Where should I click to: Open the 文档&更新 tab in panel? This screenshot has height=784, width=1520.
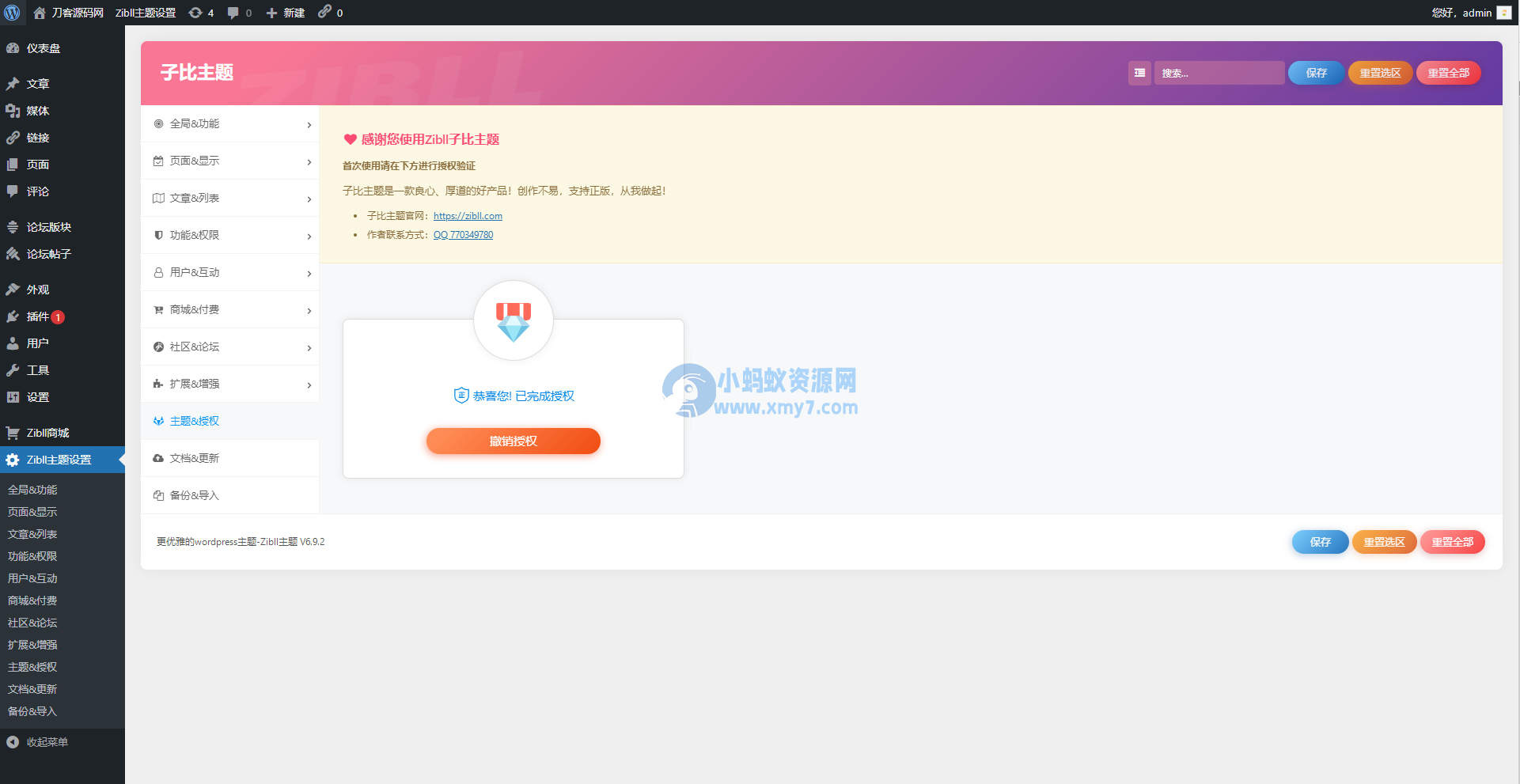[229, 458]
